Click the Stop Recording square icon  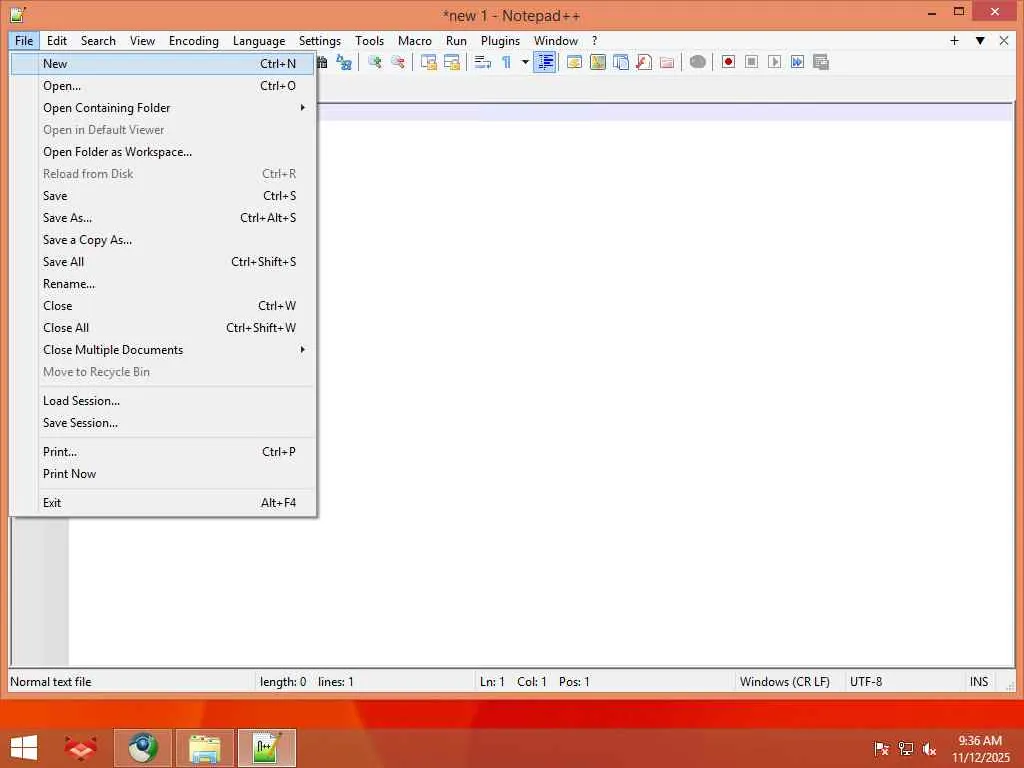(752, 62)
